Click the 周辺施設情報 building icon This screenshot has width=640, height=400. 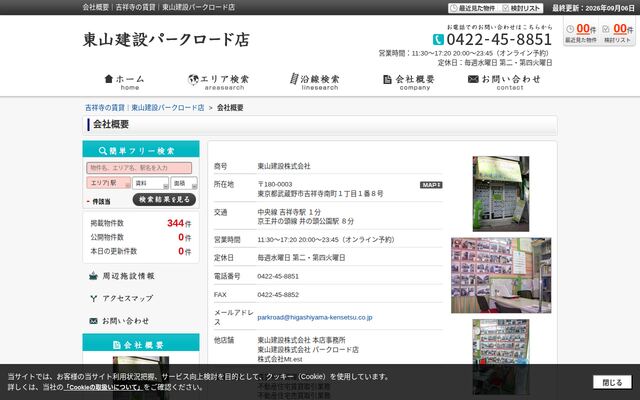93,276
